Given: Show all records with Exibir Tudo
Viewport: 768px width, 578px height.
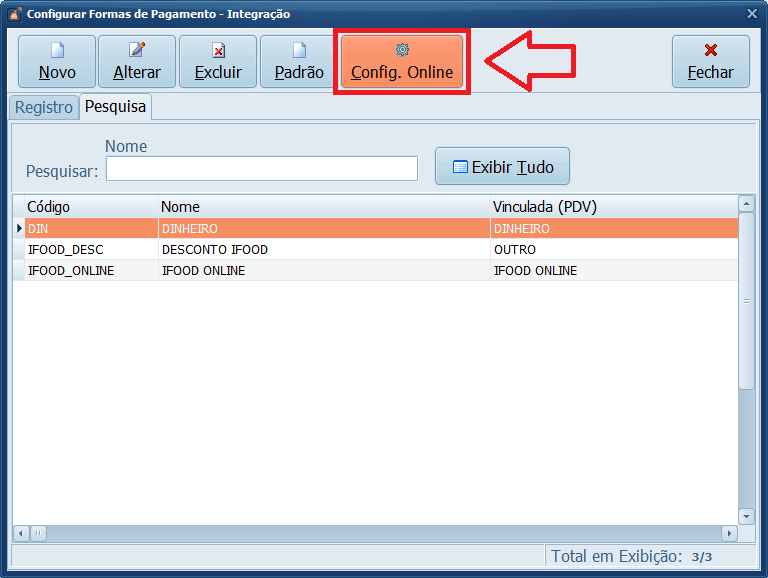Looking at the screenshot, I should pyautogui.click(x=502, y=166).
